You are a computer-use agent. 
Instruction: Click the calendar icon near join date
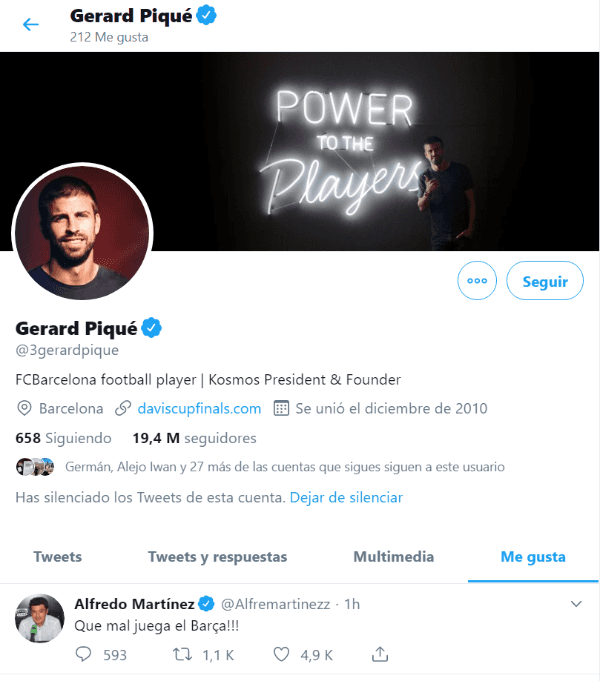pos(281,408)
